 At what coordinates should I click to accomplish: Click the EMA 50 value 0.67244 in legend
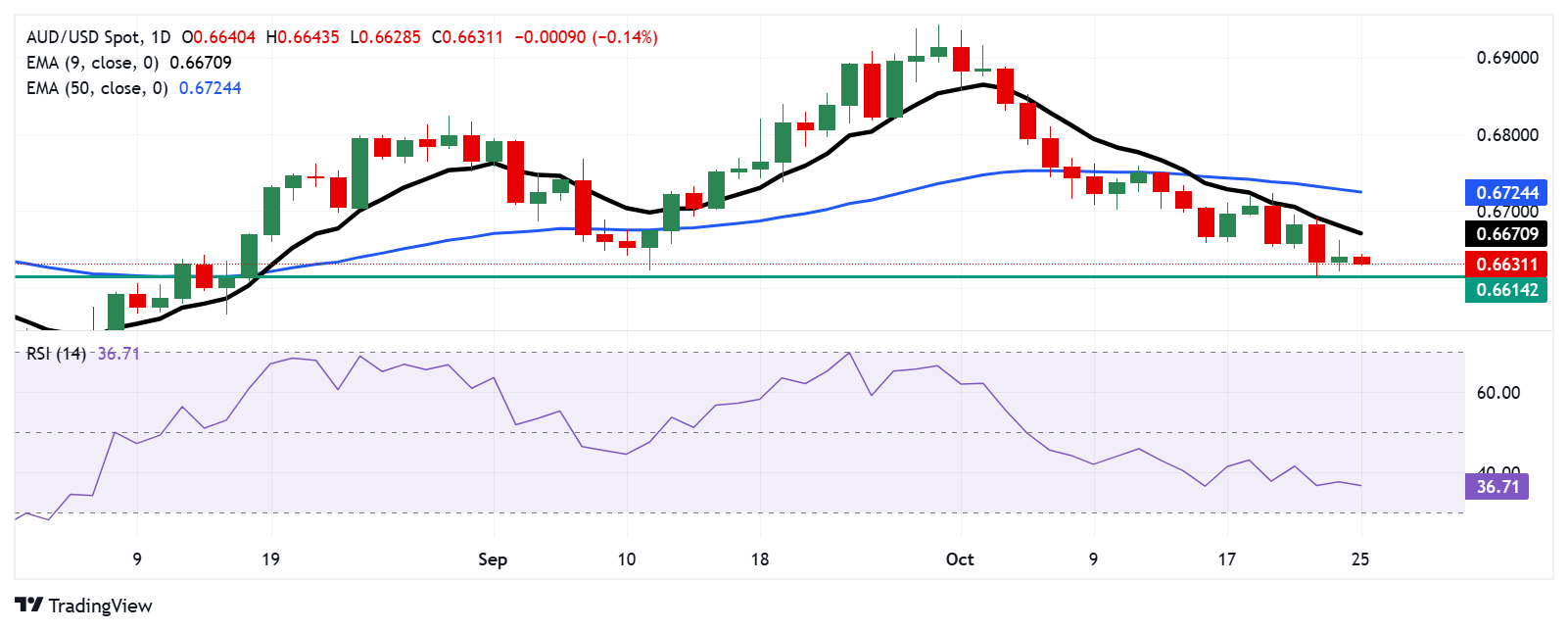coord(210,88)
